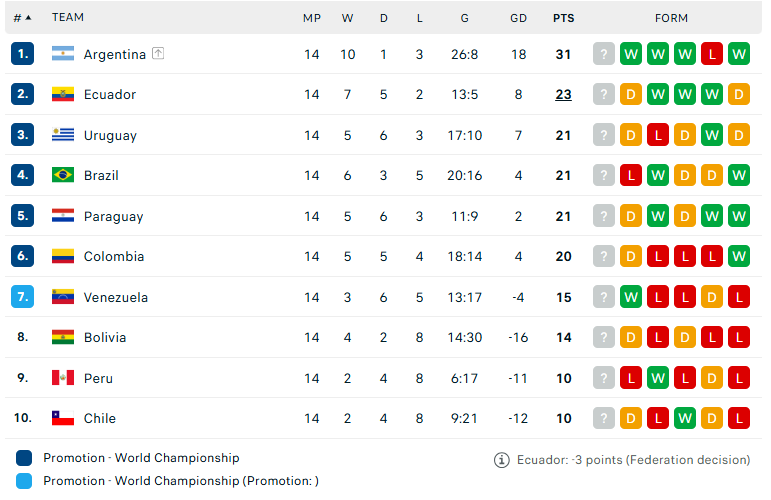Open the Uruguay team link

(x=110, y=135)
